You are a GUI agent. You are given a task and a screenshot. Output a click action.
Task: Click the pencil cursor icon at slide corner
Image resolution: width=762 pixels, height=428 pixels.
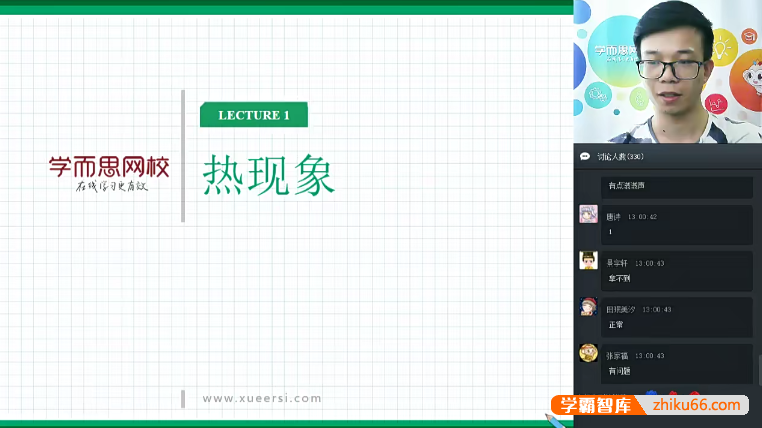[554, 420]
